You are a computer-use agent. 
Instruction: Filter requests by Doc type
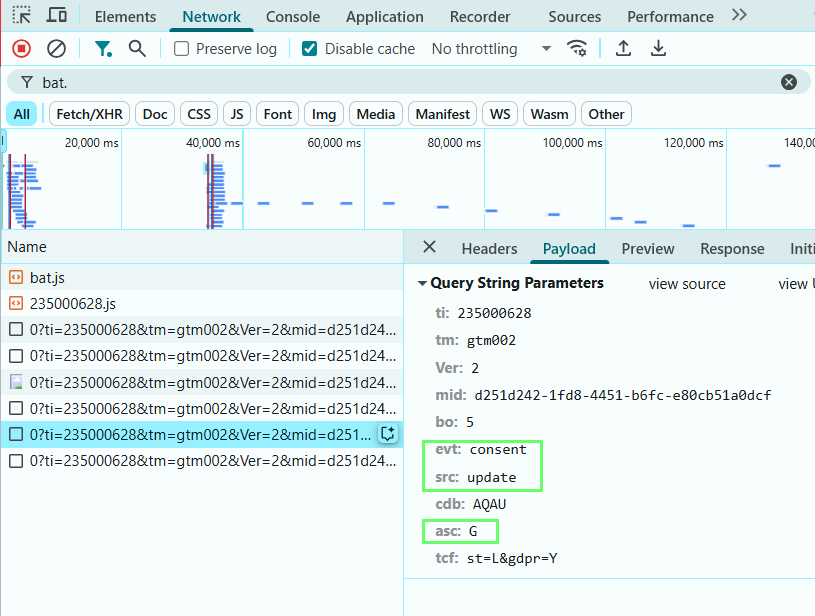[155, 114]
